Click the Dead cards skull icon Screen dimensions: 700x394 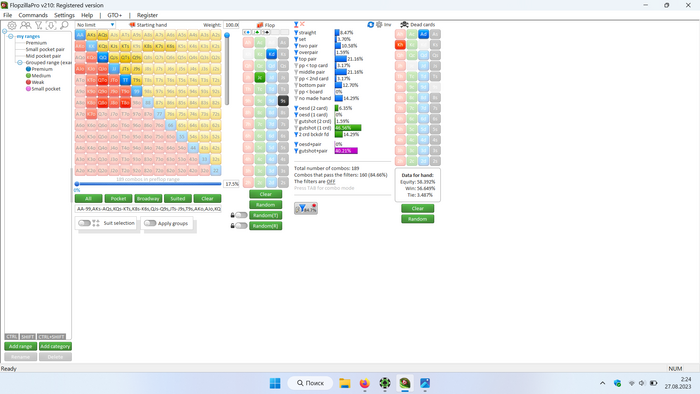[x=404, y=25]
